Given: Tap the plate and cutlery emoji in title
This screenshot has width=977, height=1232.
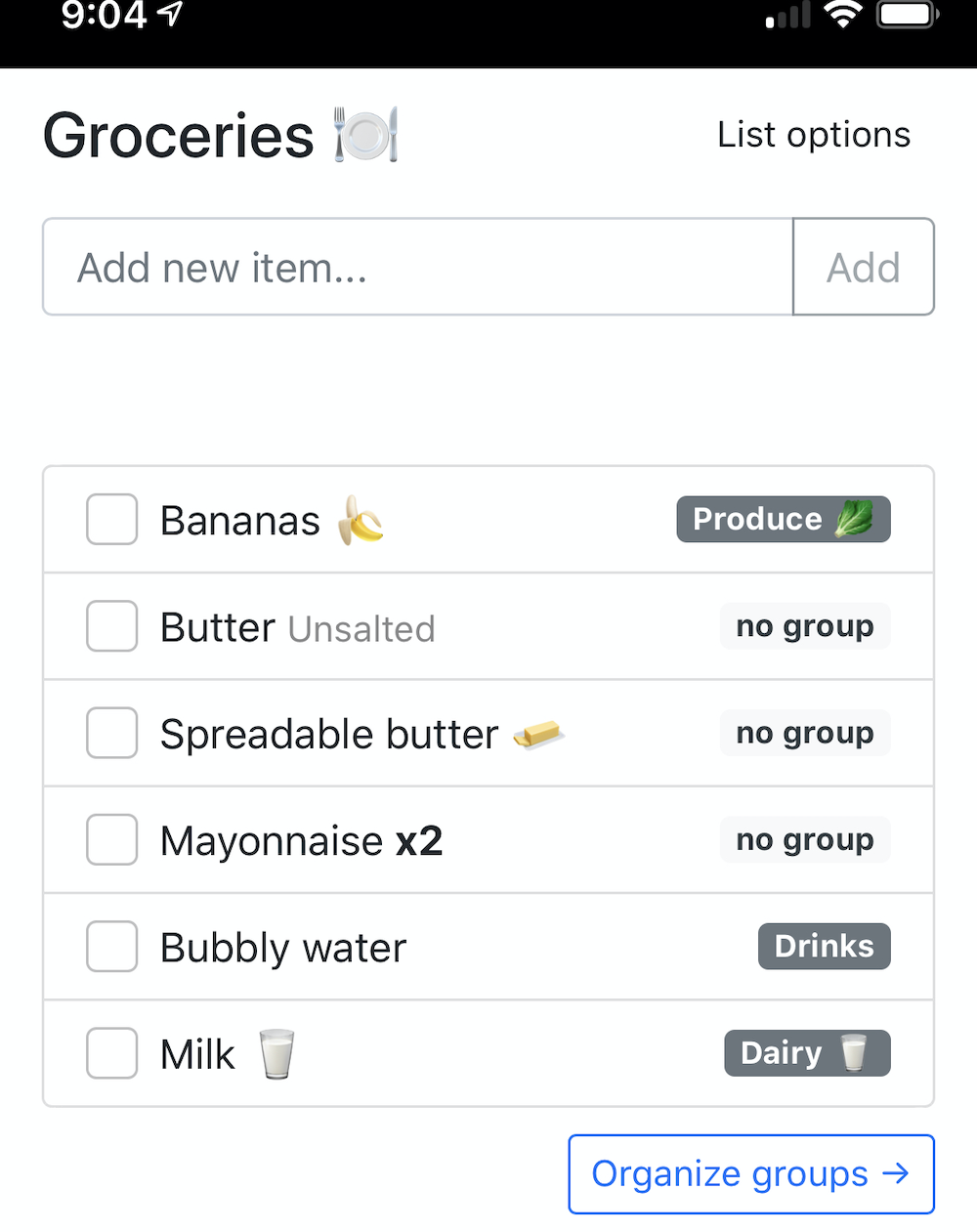Looking at the screenshot, I should (x=366, y=135).
